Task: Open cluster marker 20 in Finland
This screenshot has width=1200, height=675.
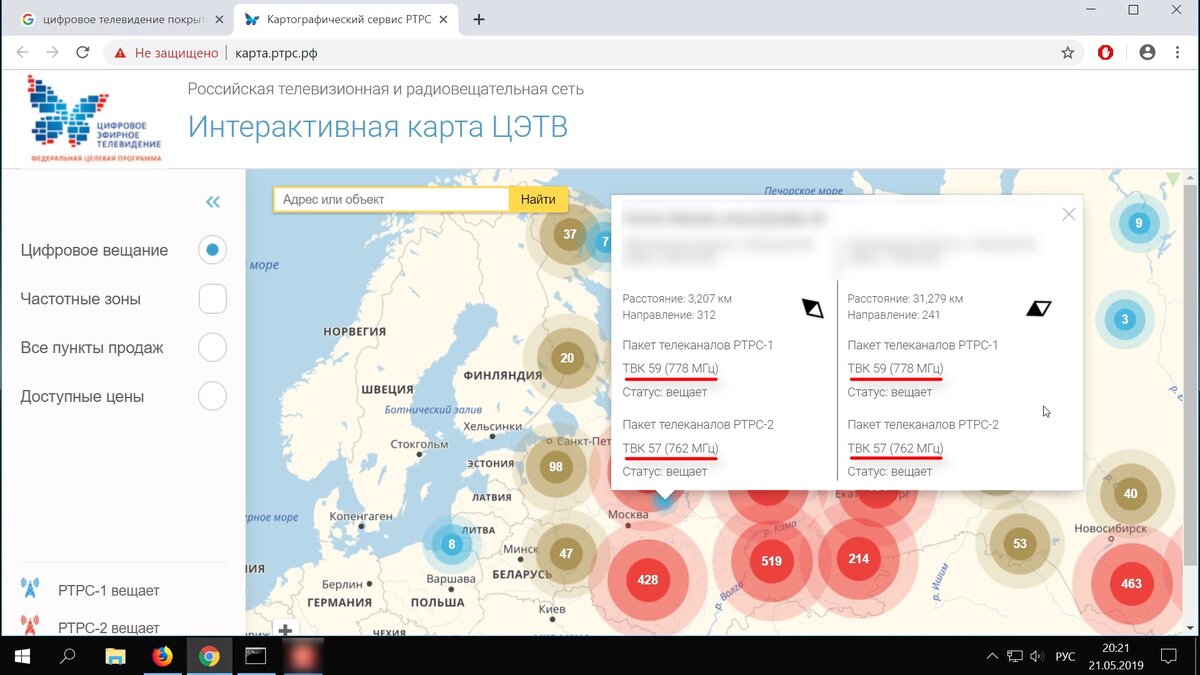Action: point(567,358)
